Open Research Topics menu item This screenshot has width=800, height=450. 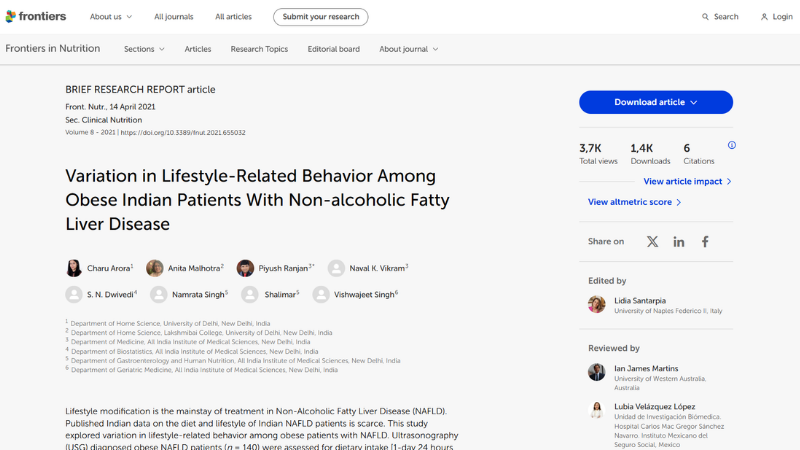point(259,49)
